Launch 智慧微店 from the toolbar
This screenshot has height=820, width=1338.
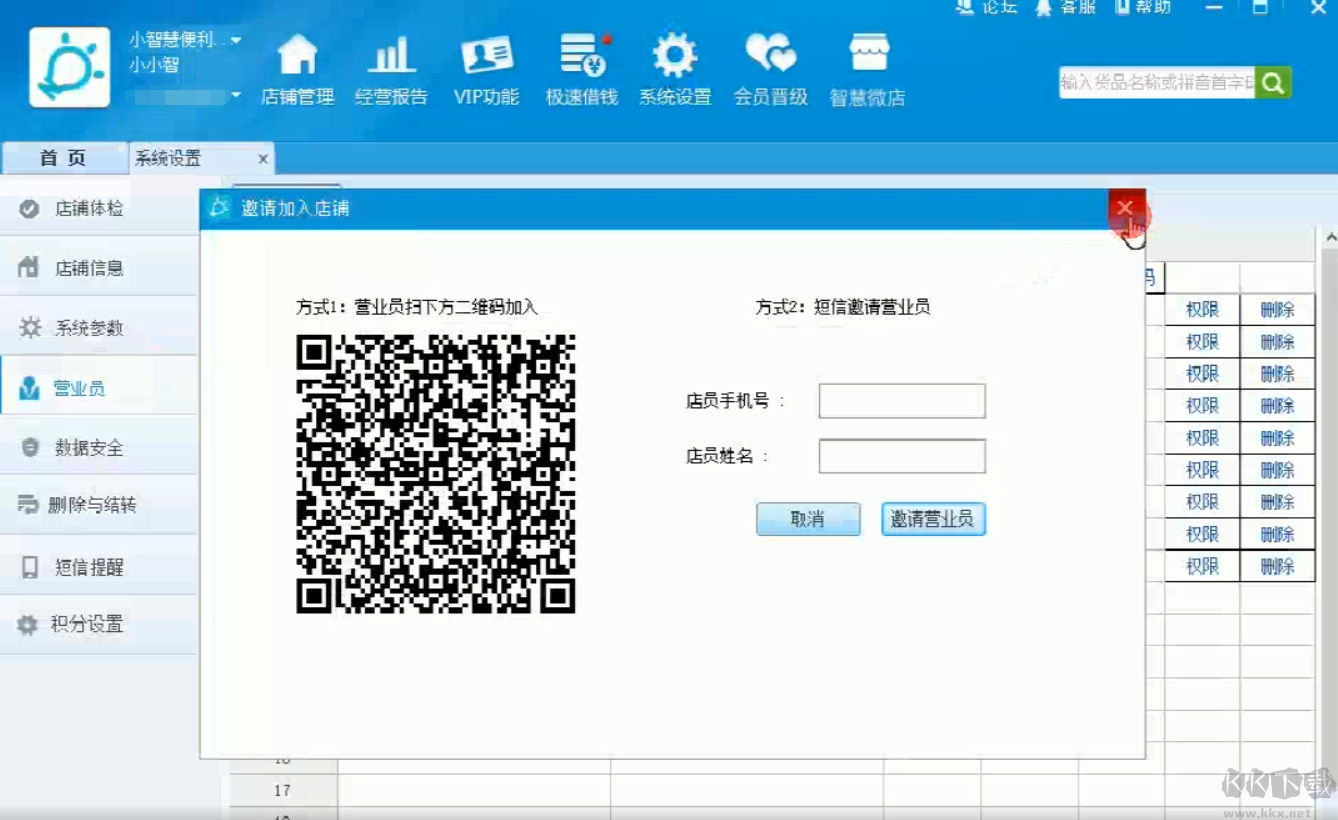(866, 68)
